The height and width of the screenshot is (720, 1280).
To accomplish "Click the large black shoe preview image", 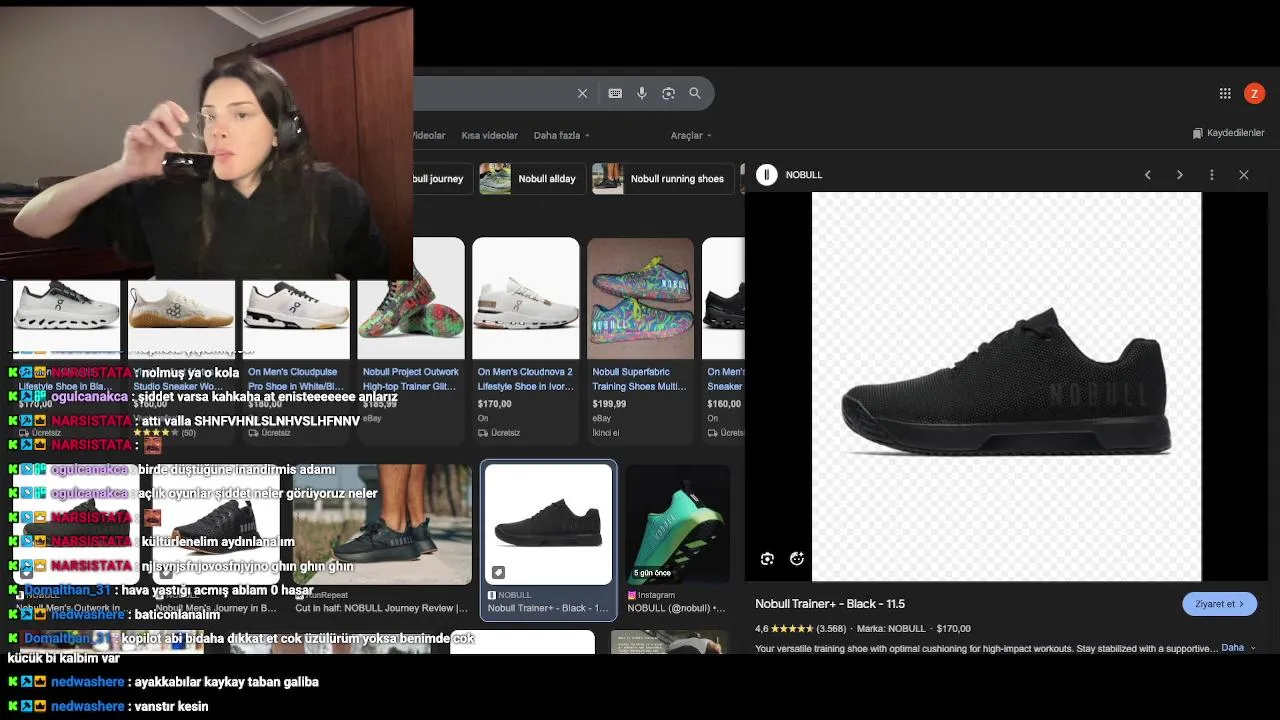I will (1006, 386).
